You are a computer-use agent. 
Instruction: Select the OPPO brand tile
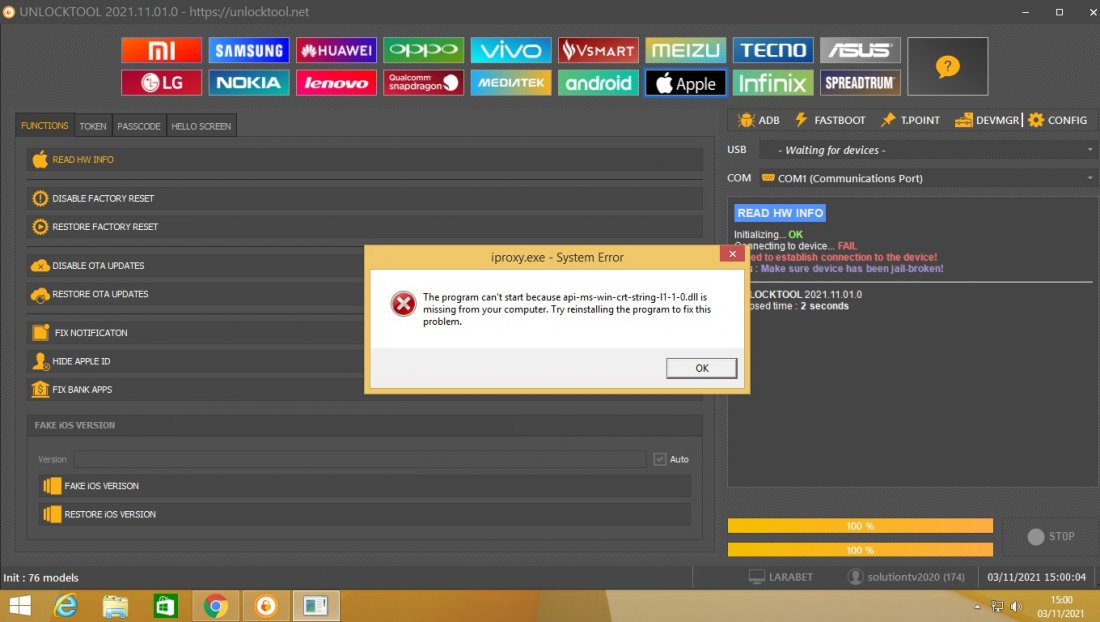(x=424, y=50)
